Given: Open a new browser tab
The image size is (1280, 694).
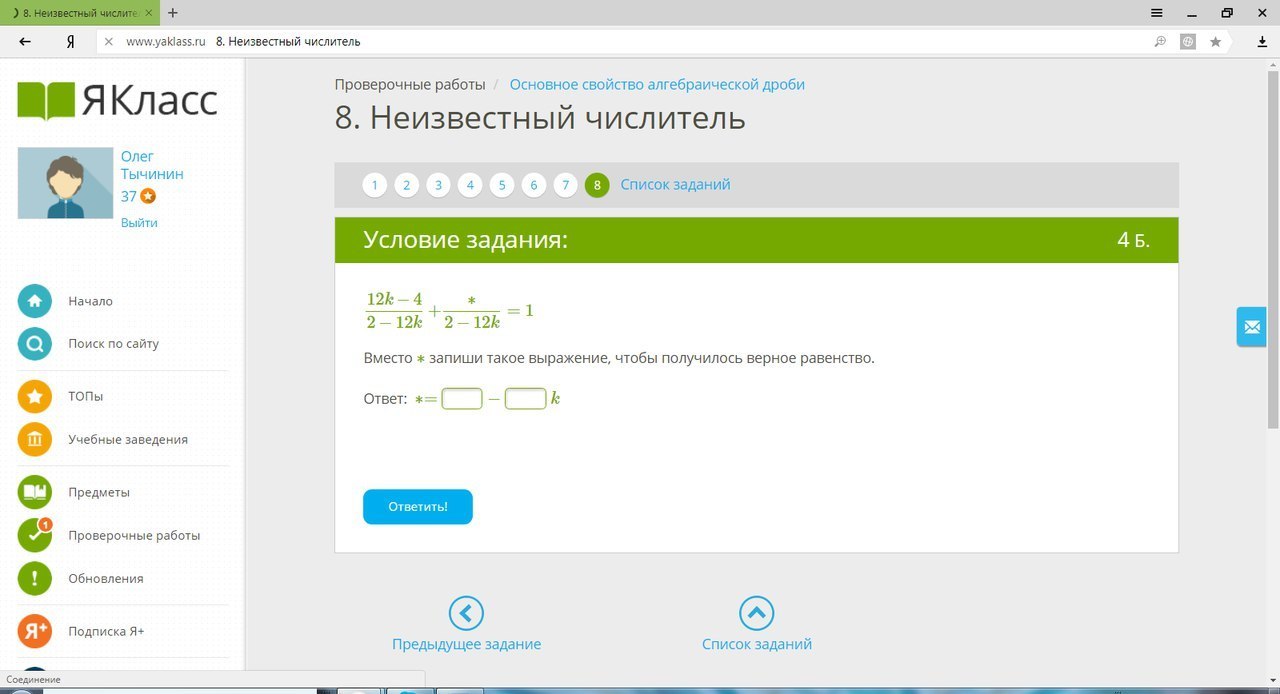Looking at the screenshot, I should tap(173, 13).
